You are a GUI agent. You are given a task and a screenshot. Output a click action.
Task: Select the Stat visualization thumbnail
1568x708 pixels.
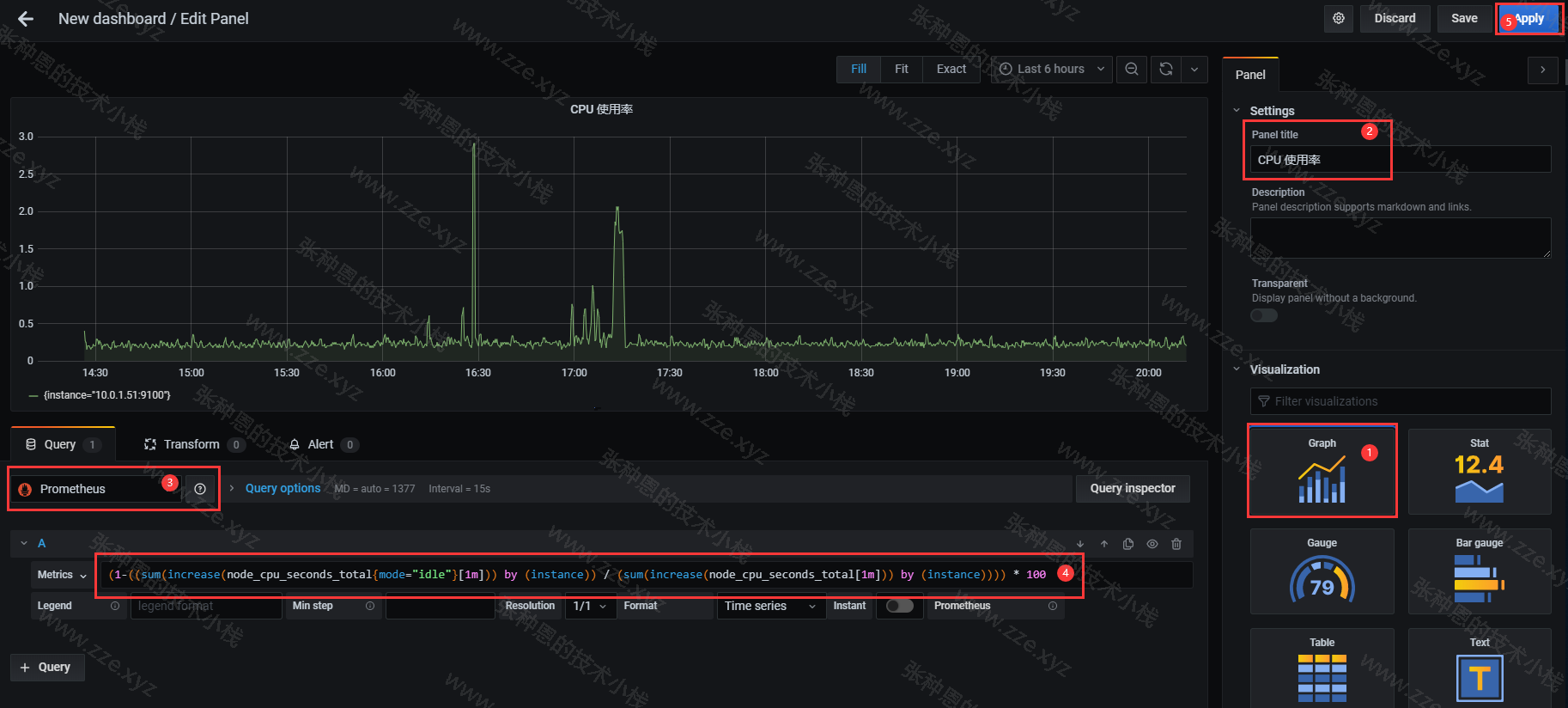coord(1479,472)
